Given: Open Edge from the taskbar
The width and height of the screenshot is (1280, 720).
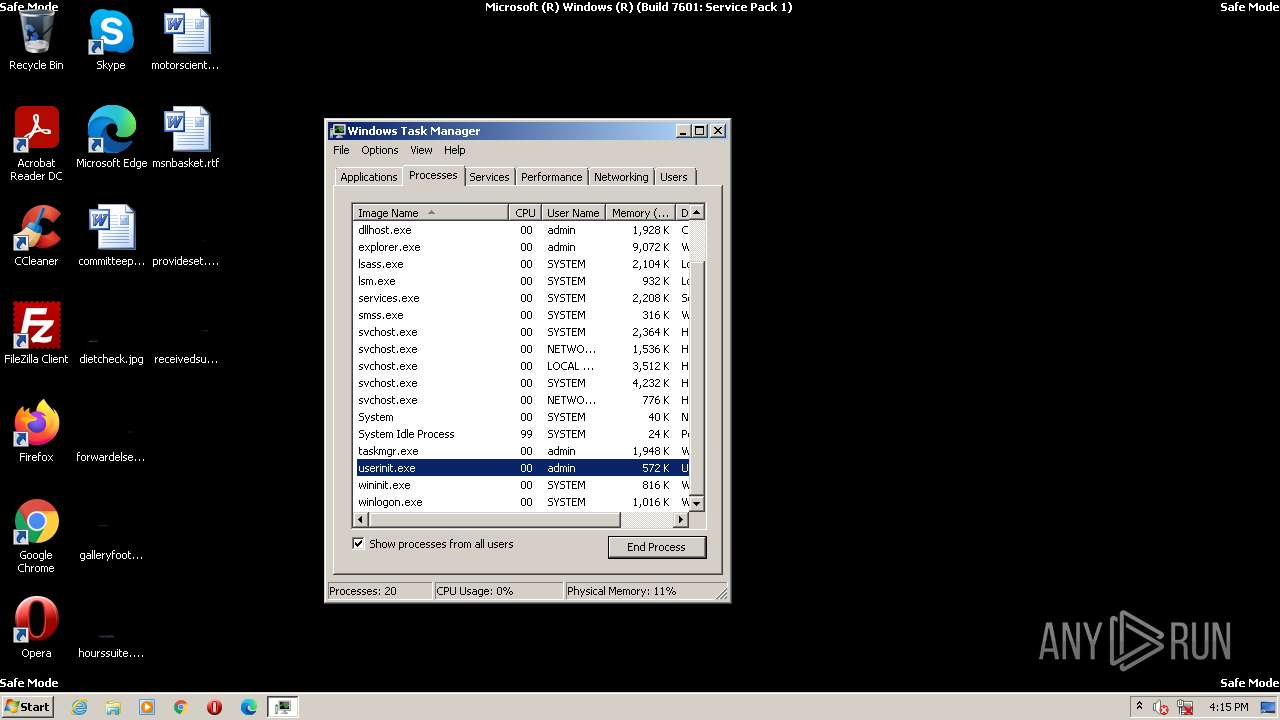Looking at the screenshot, I should click(x=249, y=707).
